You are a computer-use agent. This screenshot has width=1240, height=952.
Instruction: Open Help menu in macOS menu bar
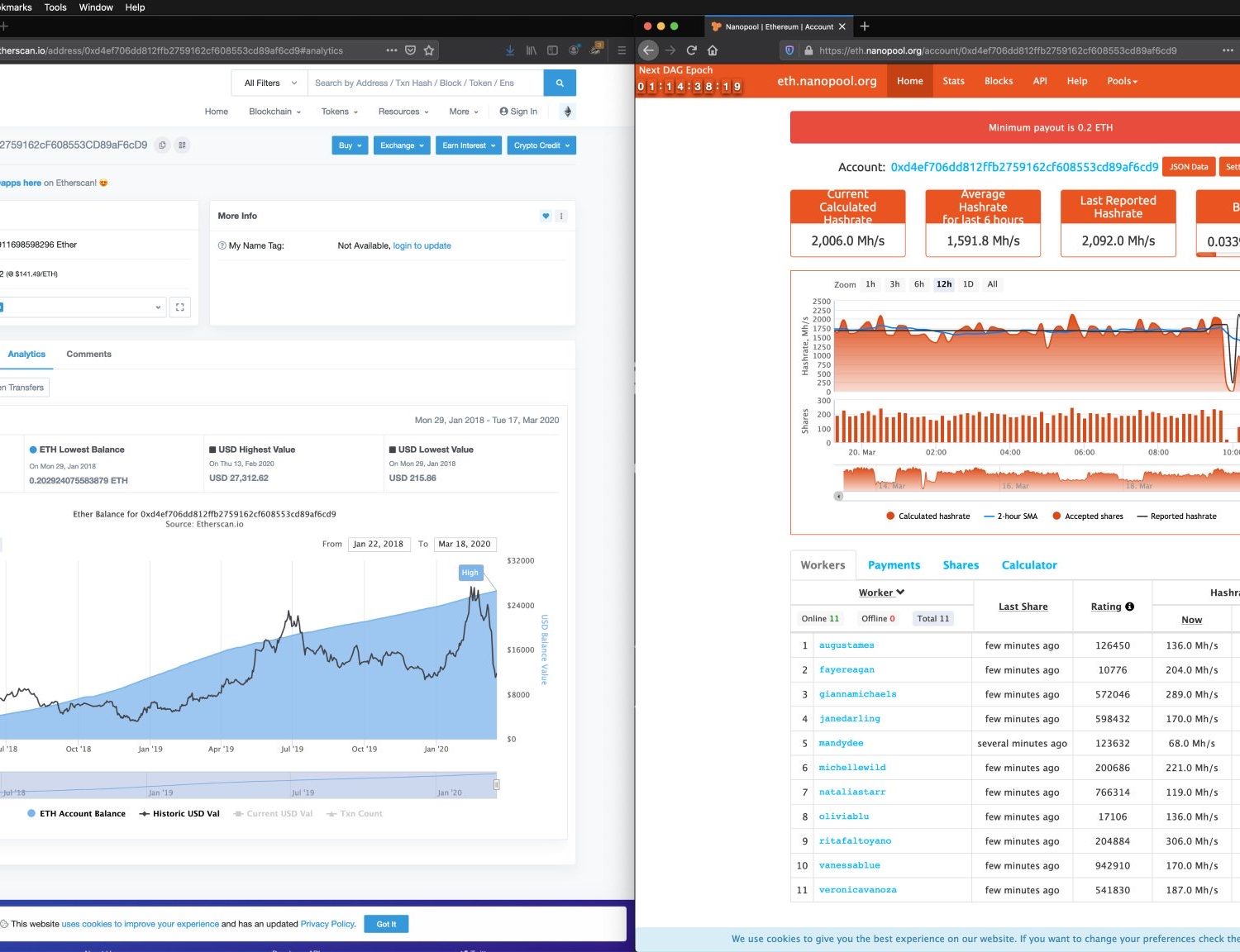coord(135,7)
